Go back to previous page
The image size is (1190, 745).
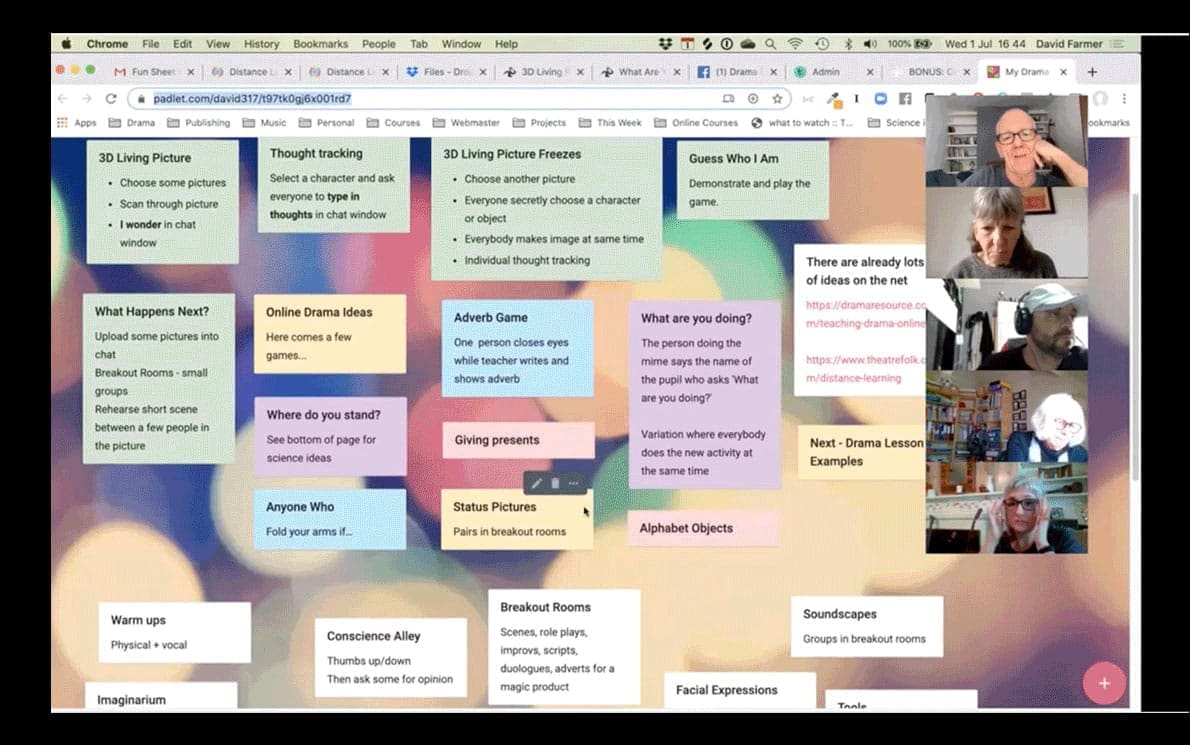(63, 99)
